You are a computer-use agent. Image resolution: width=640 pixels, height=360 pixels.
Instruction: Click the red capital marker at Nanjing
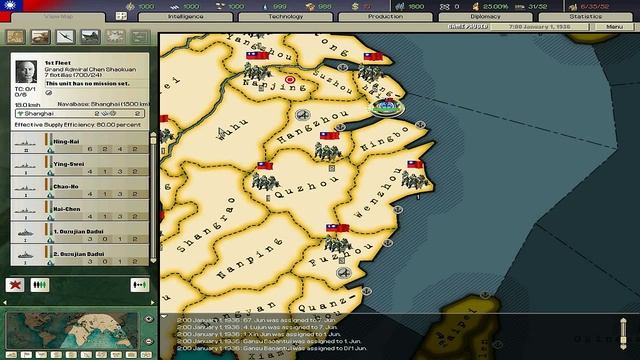pyautogui.click(x=290, y=79)
